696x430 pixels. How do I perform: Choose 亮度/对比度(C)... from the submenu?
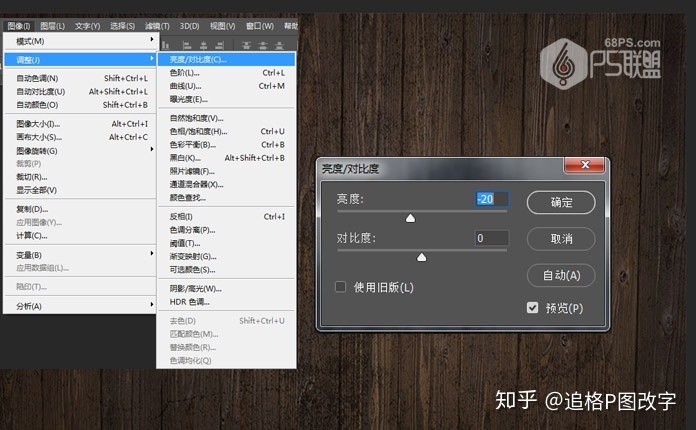(x=226, y=59)
